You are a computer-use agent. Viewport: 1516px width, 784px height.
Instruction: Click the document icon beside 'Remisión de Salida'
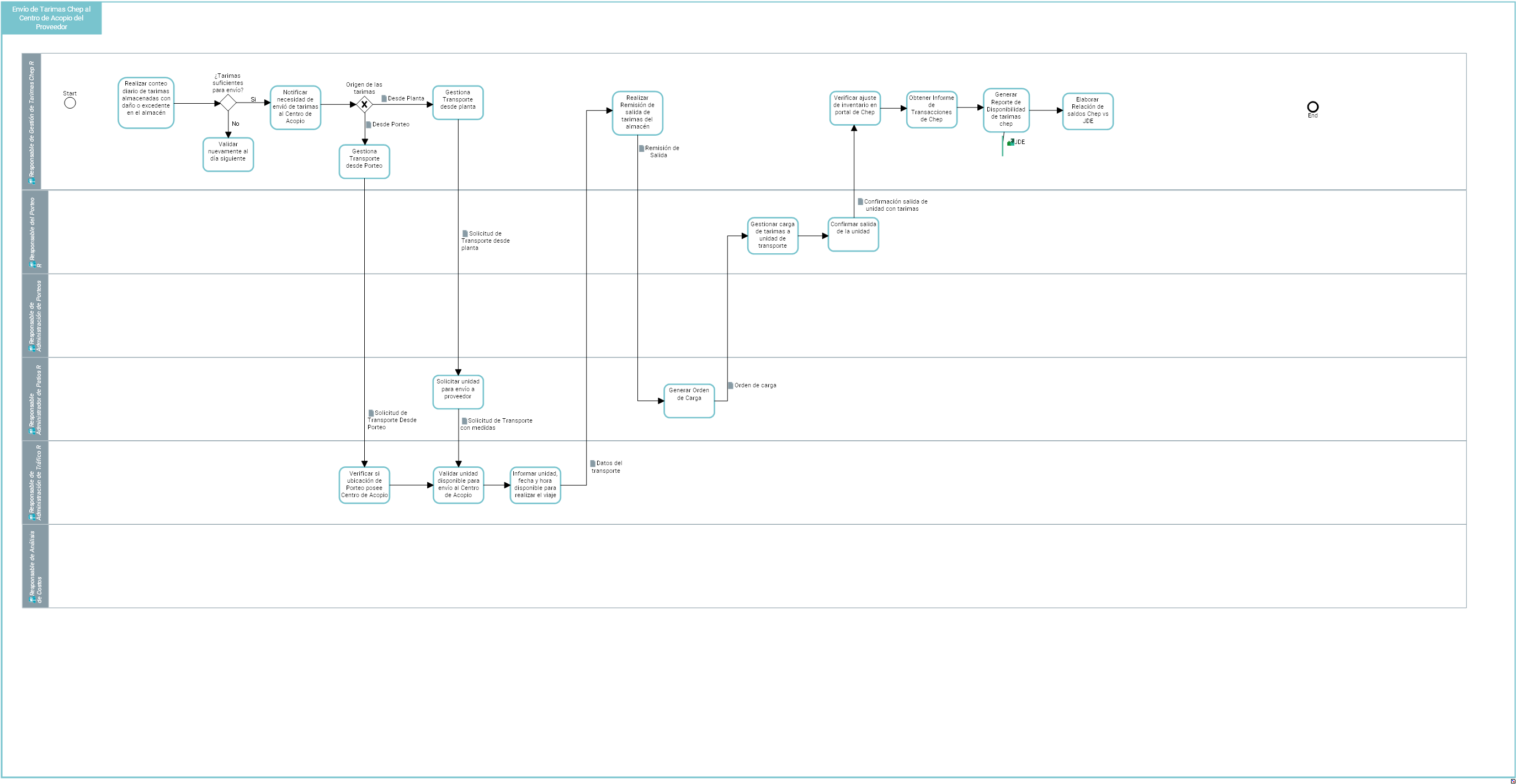pyautogui.click(x=641, y=149)
